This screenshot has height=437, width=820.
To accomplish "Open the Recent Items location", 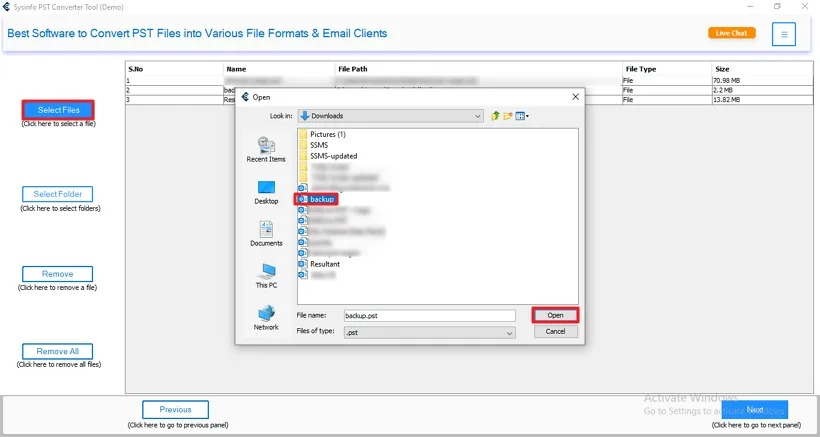I will coord(266,150).
